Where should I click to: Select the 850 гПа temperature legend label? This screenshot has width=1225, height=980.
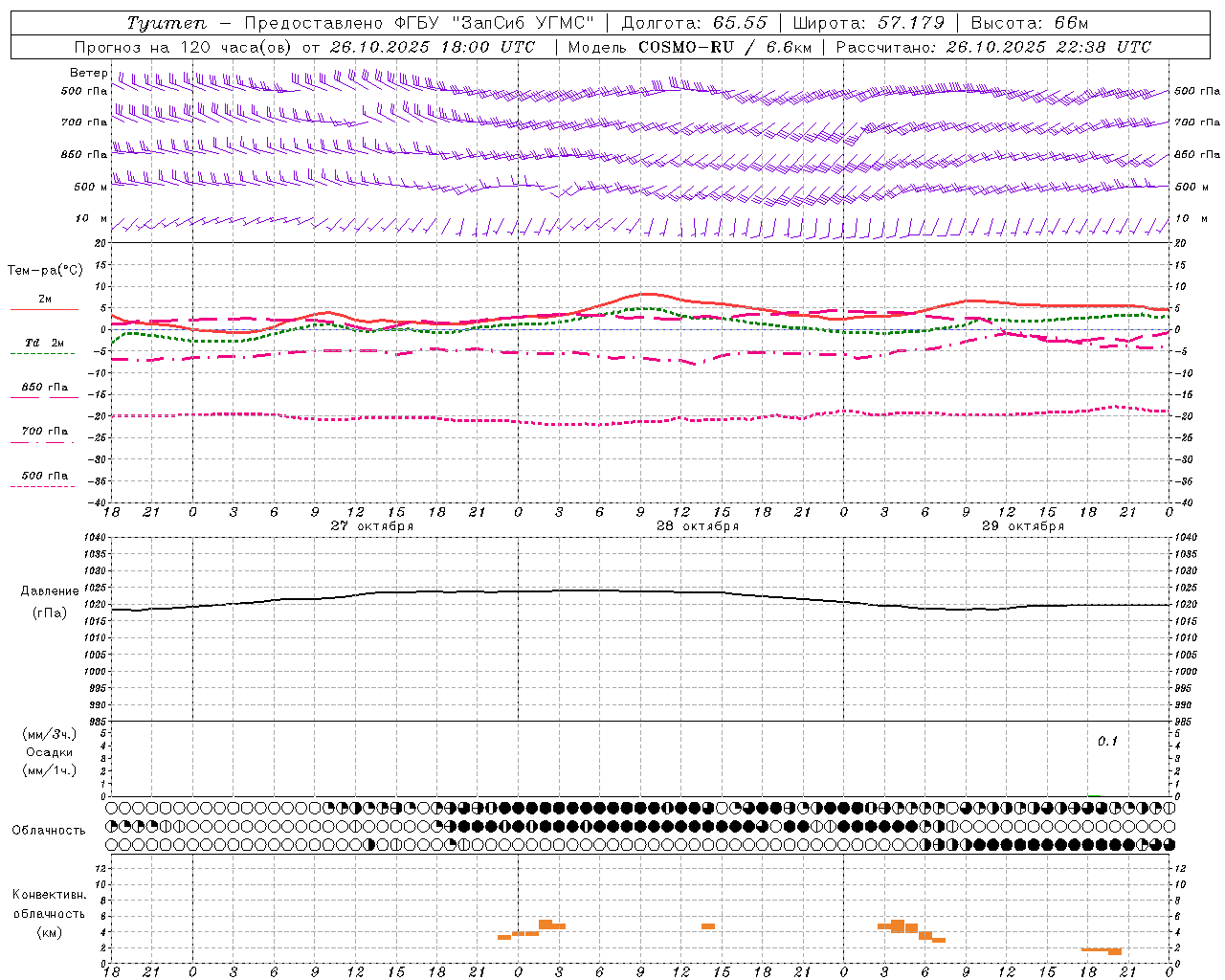pos(45,388)
